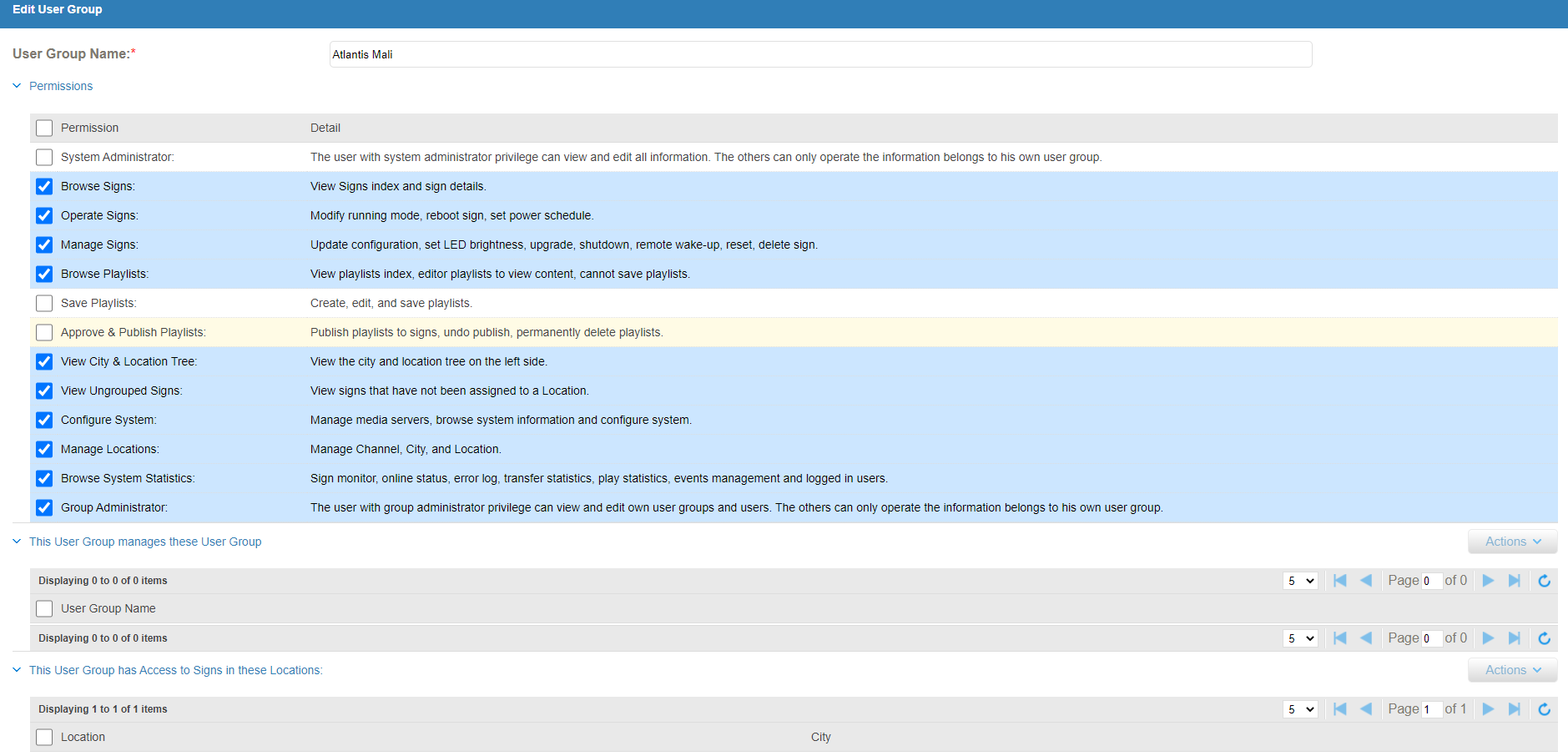
Task: Click page number field in managed User Group top pager
Action: 1431,581
